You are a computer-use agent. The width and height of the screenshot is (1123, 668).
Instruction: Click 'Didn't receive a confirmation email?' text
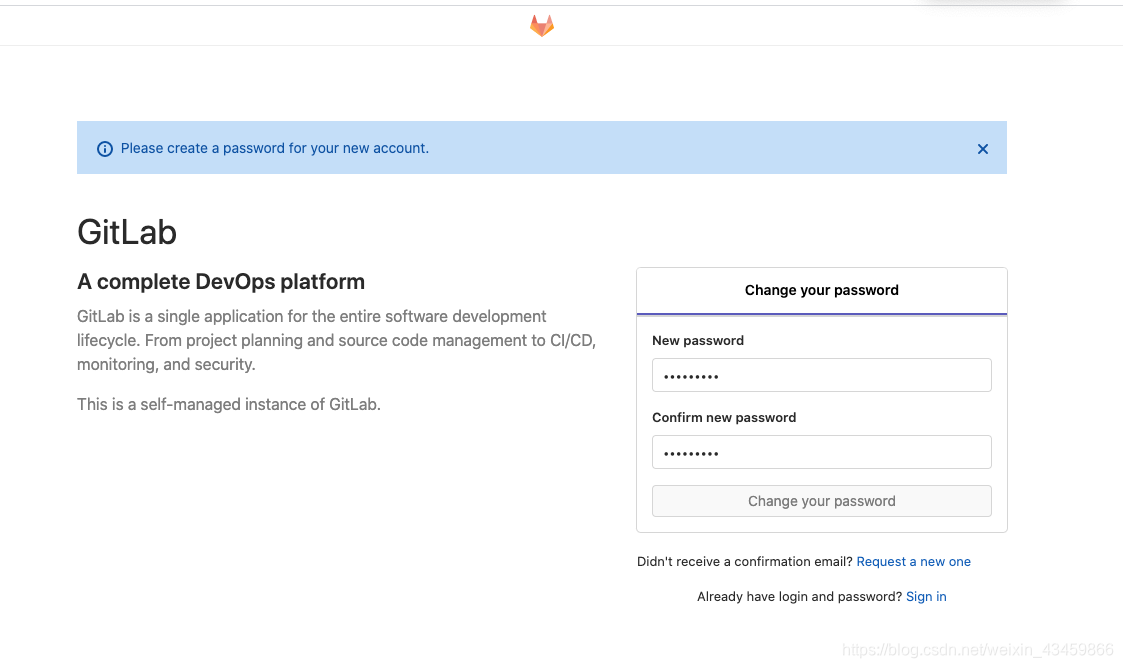(745, 561)
